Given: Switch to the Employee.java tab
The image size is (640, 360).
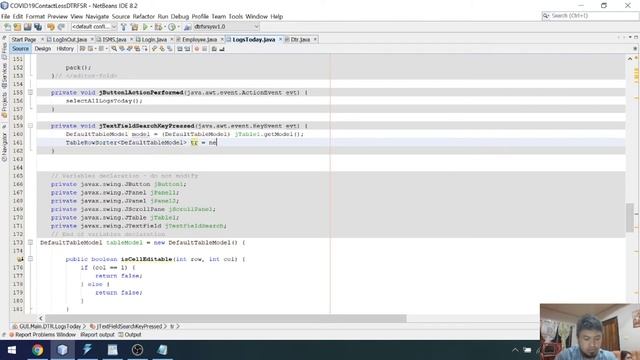Looking at the screenshot, I should 199,40.
